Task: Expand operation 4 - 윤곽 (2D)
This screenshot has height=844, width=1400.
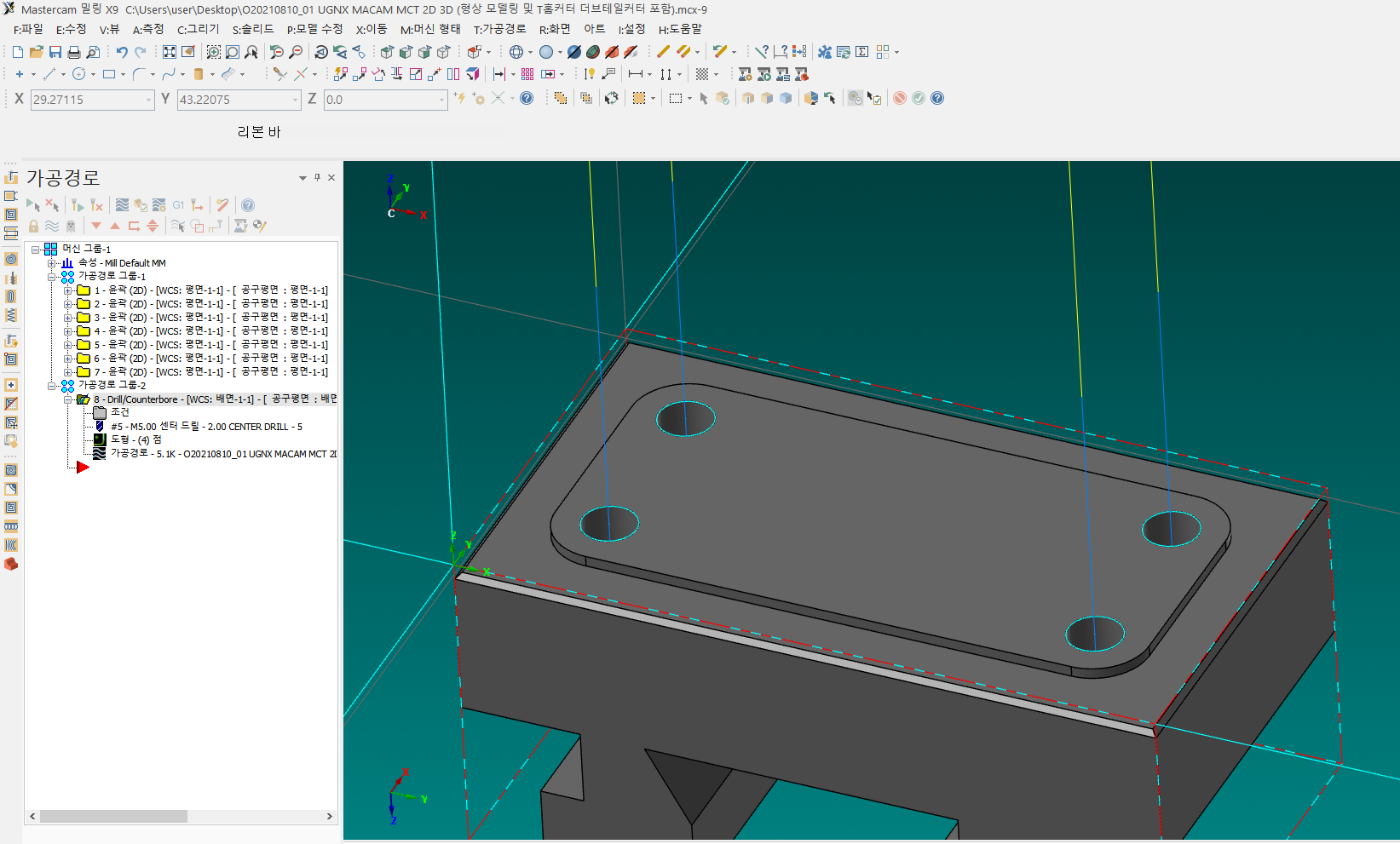Action: [68, 331]
